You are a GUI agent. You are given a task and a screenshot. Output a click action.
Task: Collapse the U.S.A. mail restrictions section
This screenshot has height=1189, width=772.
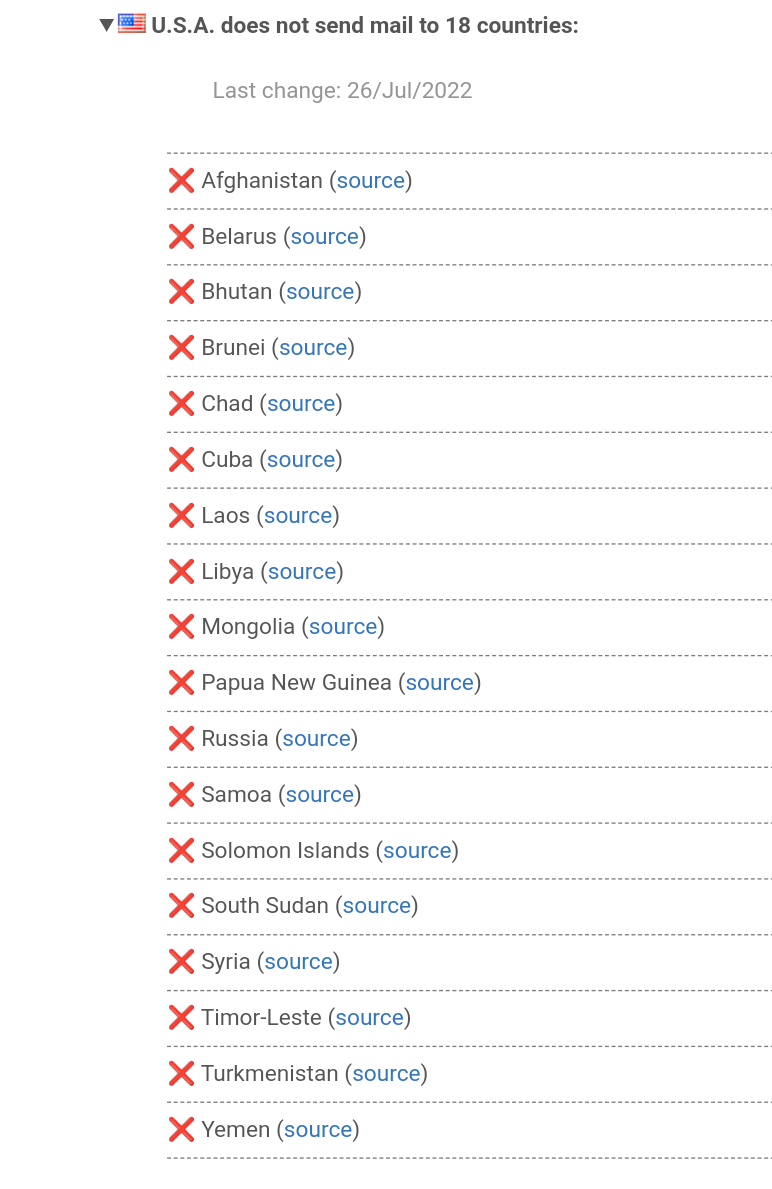click(x=107, y=25)
